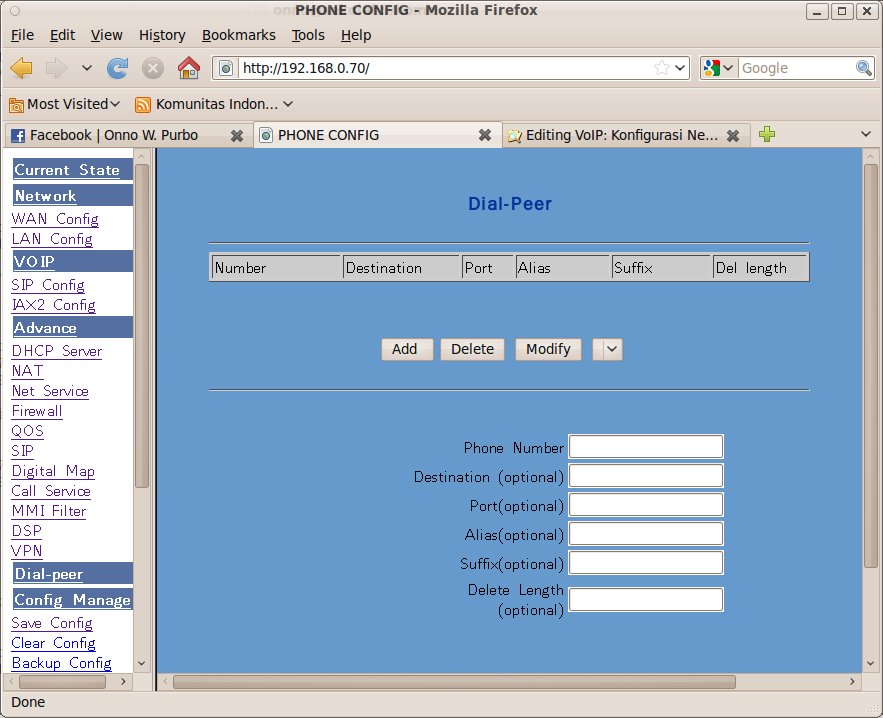The image size is (883, 718).
Task: Open a new tab with plus icon
Action: [767, 135]
